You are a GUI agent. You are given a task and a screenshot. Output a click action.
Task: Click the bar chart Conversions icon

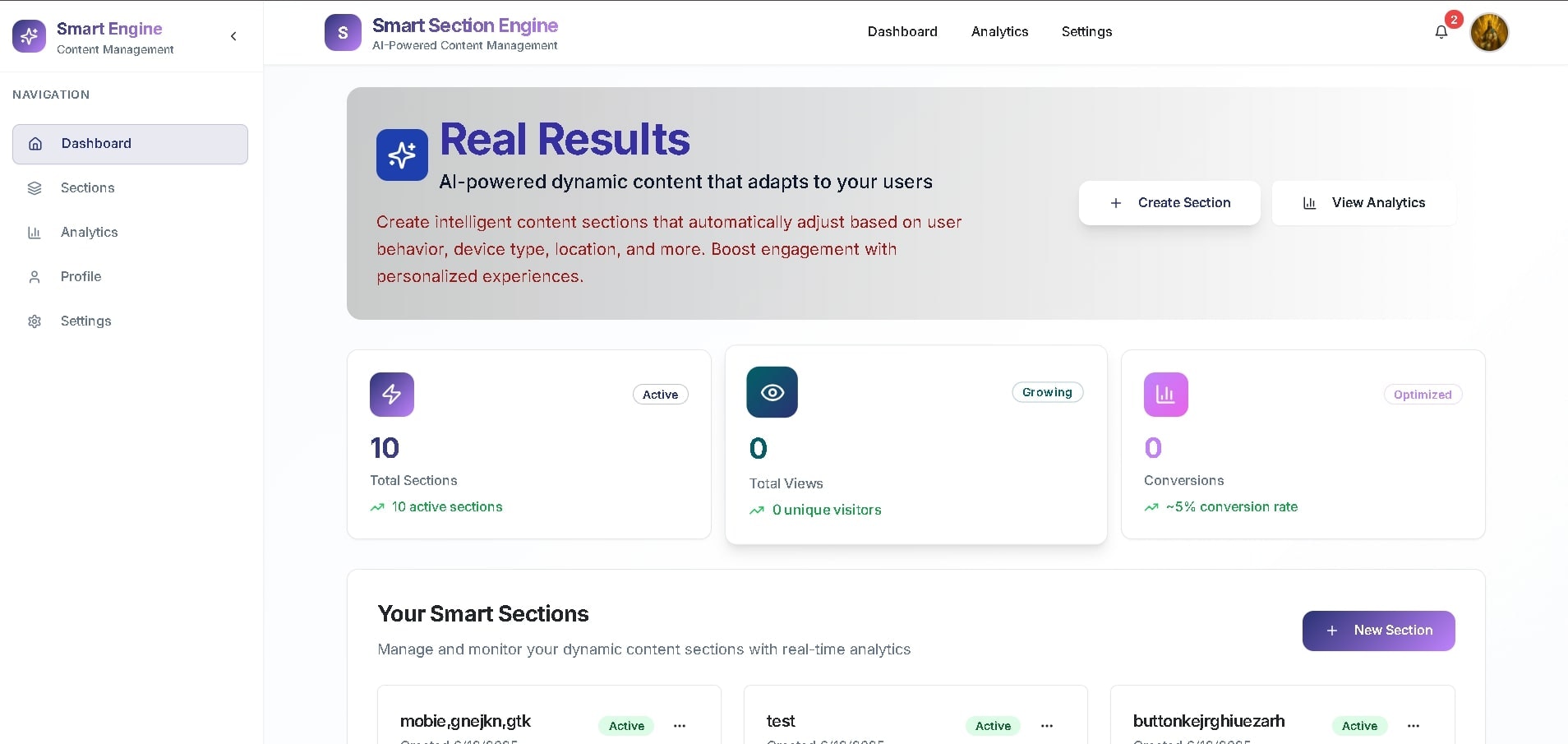coord(1166,395)
